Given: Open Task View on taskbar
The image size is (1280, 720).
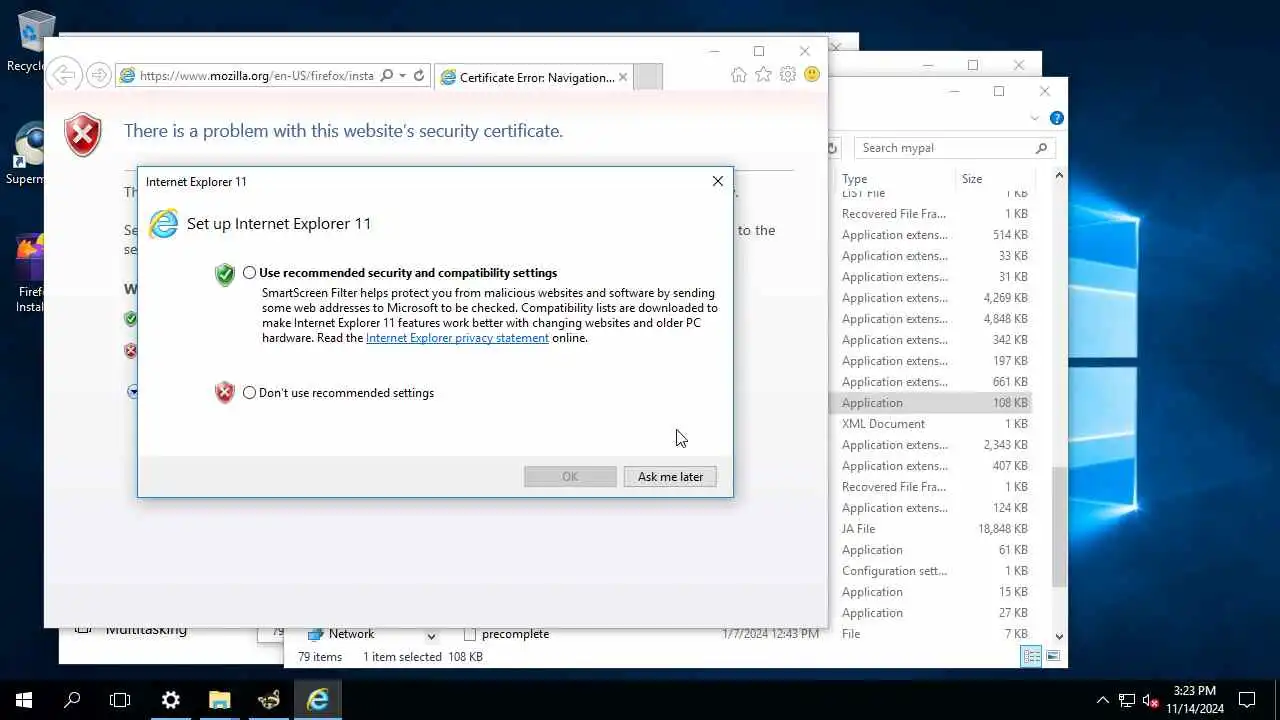Looking at the screenshot, I should pyautogui.click(x=120, y=700).
